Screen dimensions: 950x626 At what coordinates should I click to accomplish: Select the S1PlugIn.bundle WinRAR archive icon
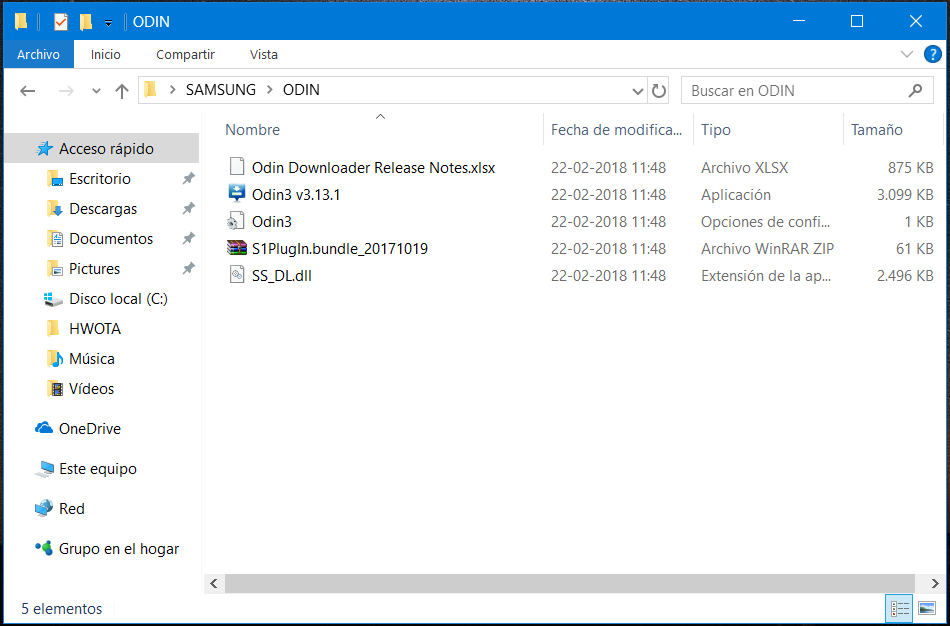coord(236,249)
